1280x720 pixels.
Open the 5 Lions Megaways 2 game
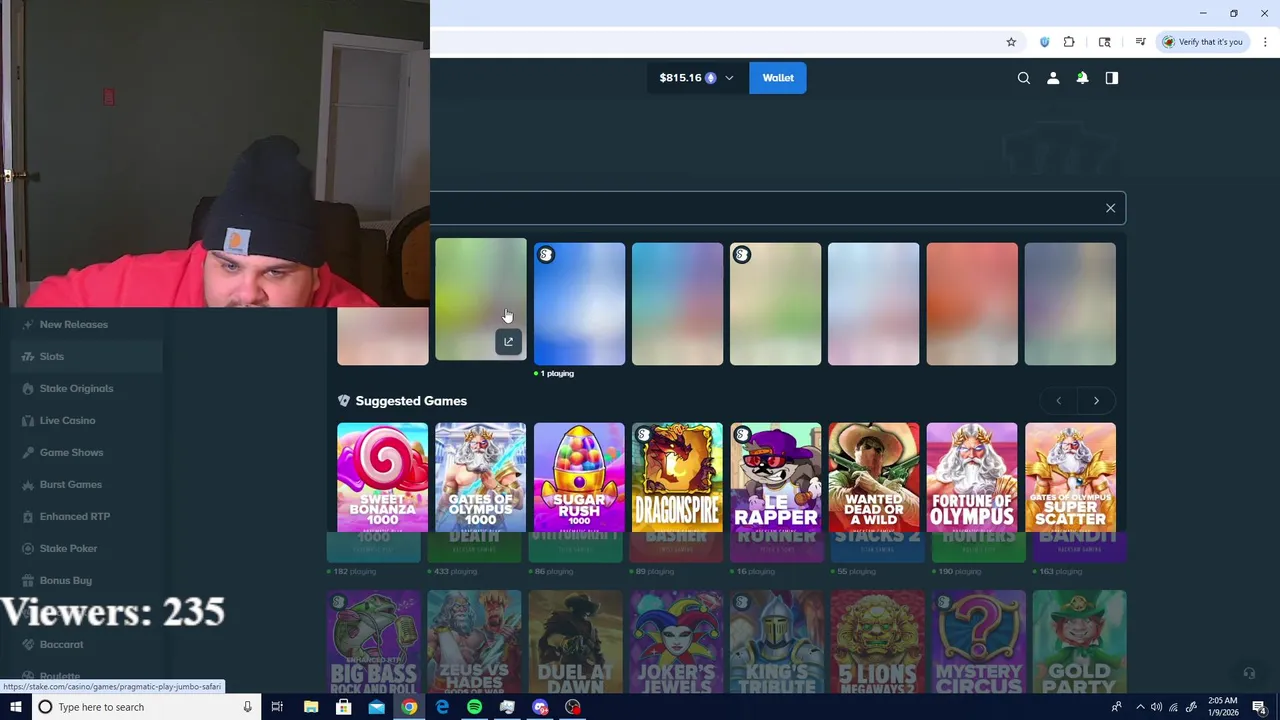(878, 642)
